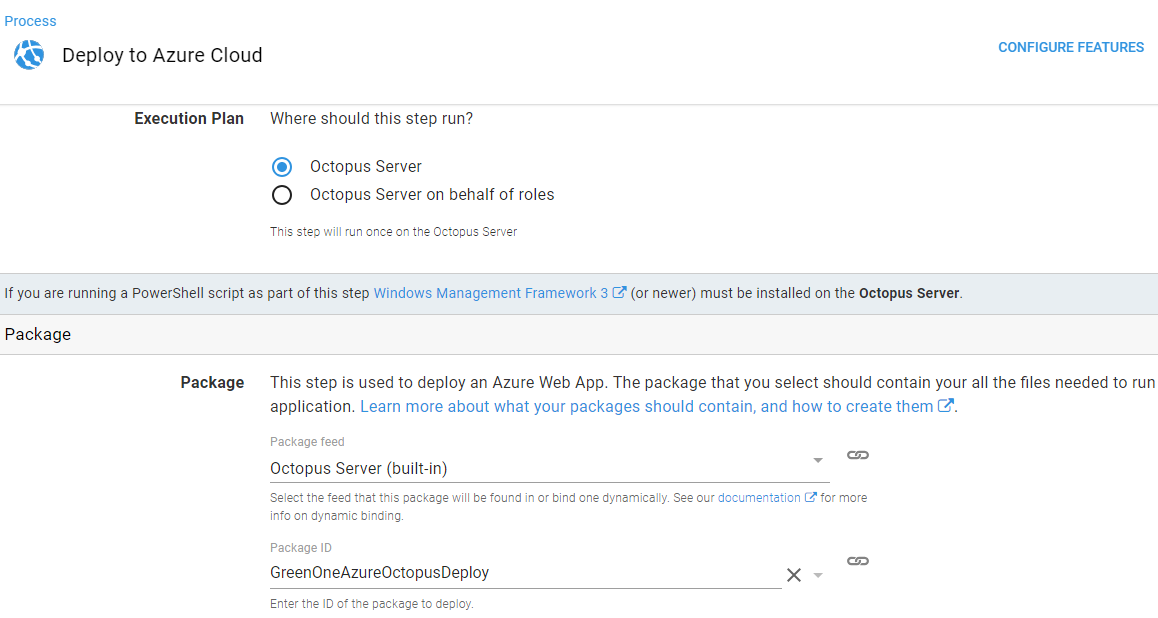Click the Azure web app step icon
This screenshot has width=1158, height=618.
pyautogui.click(x=29, y=55)
